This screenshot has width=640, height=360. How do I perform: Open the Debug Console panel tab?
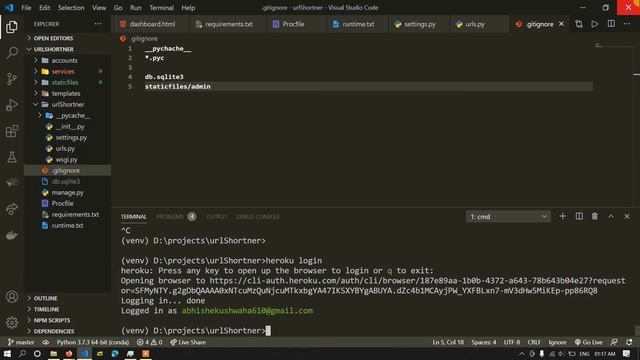click(x=258, y=217)
